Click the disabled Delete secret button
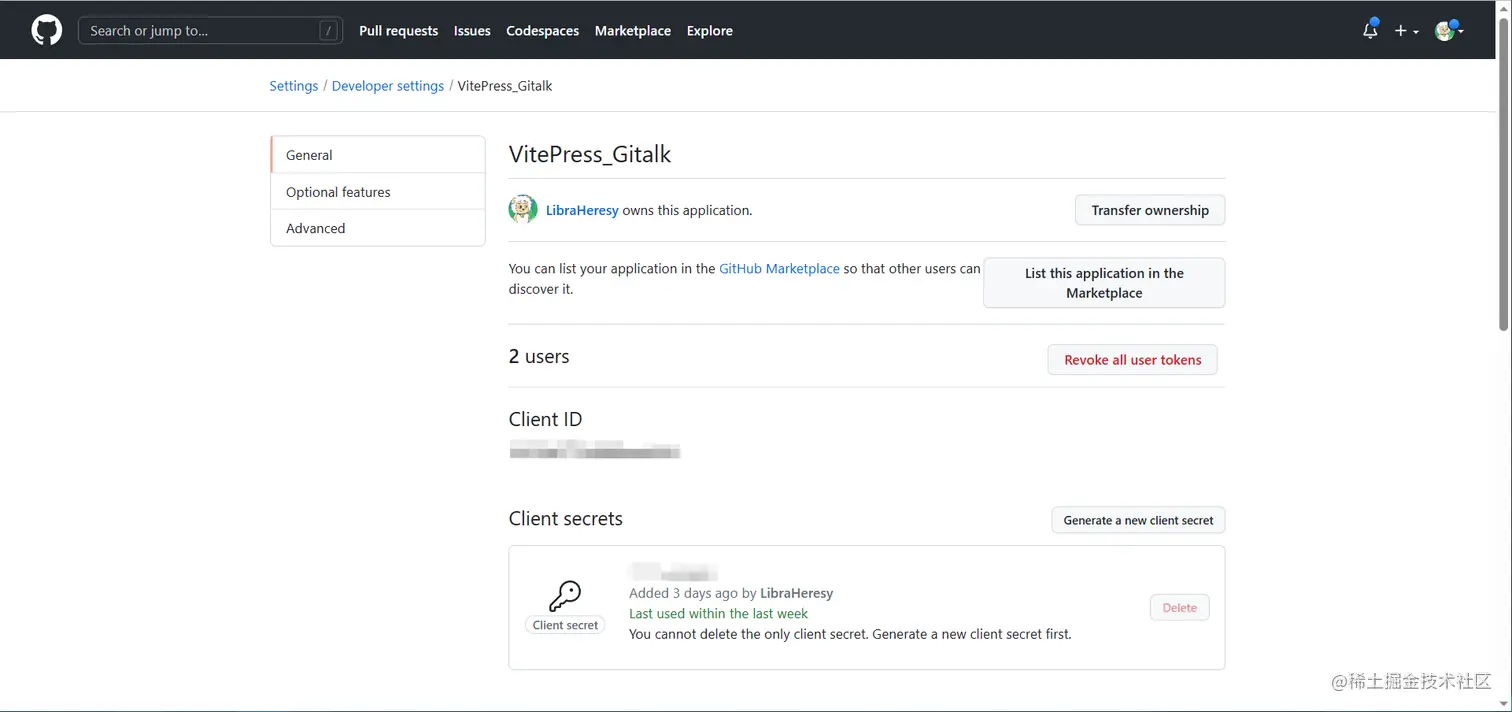 click(x=1179, y=607)
